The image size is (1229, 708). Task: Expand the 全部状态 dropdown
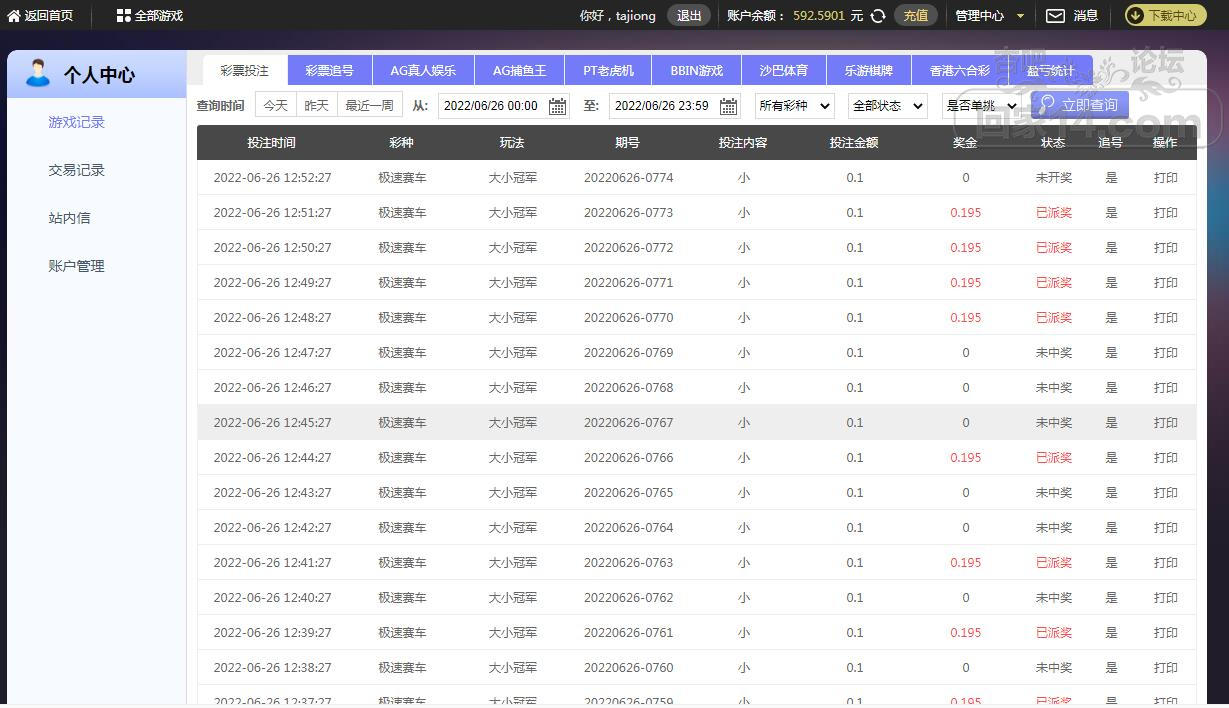tap(887, 106)
